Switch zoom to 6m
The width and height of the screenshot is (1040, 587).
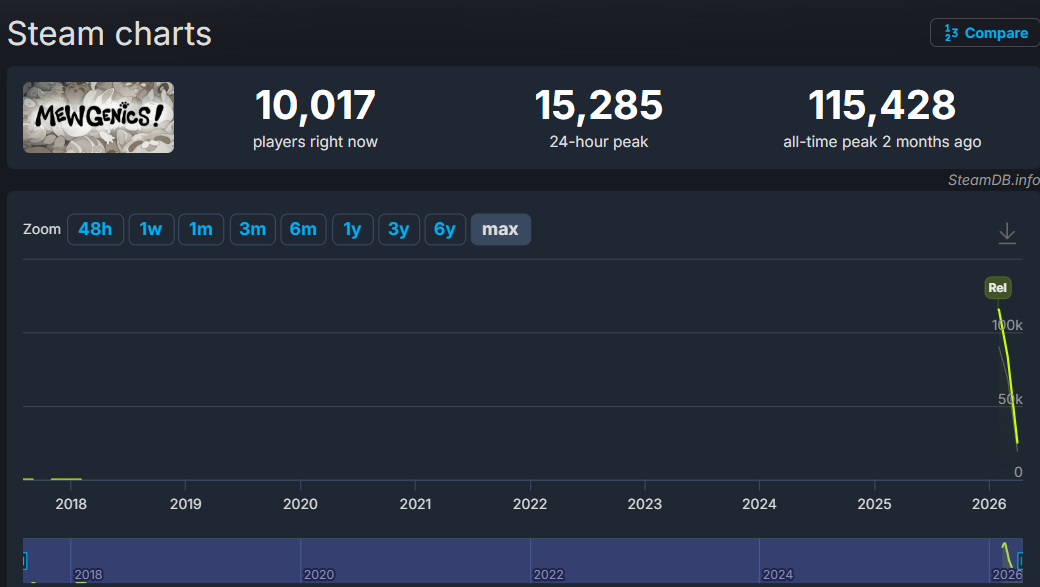pos(303,229)
